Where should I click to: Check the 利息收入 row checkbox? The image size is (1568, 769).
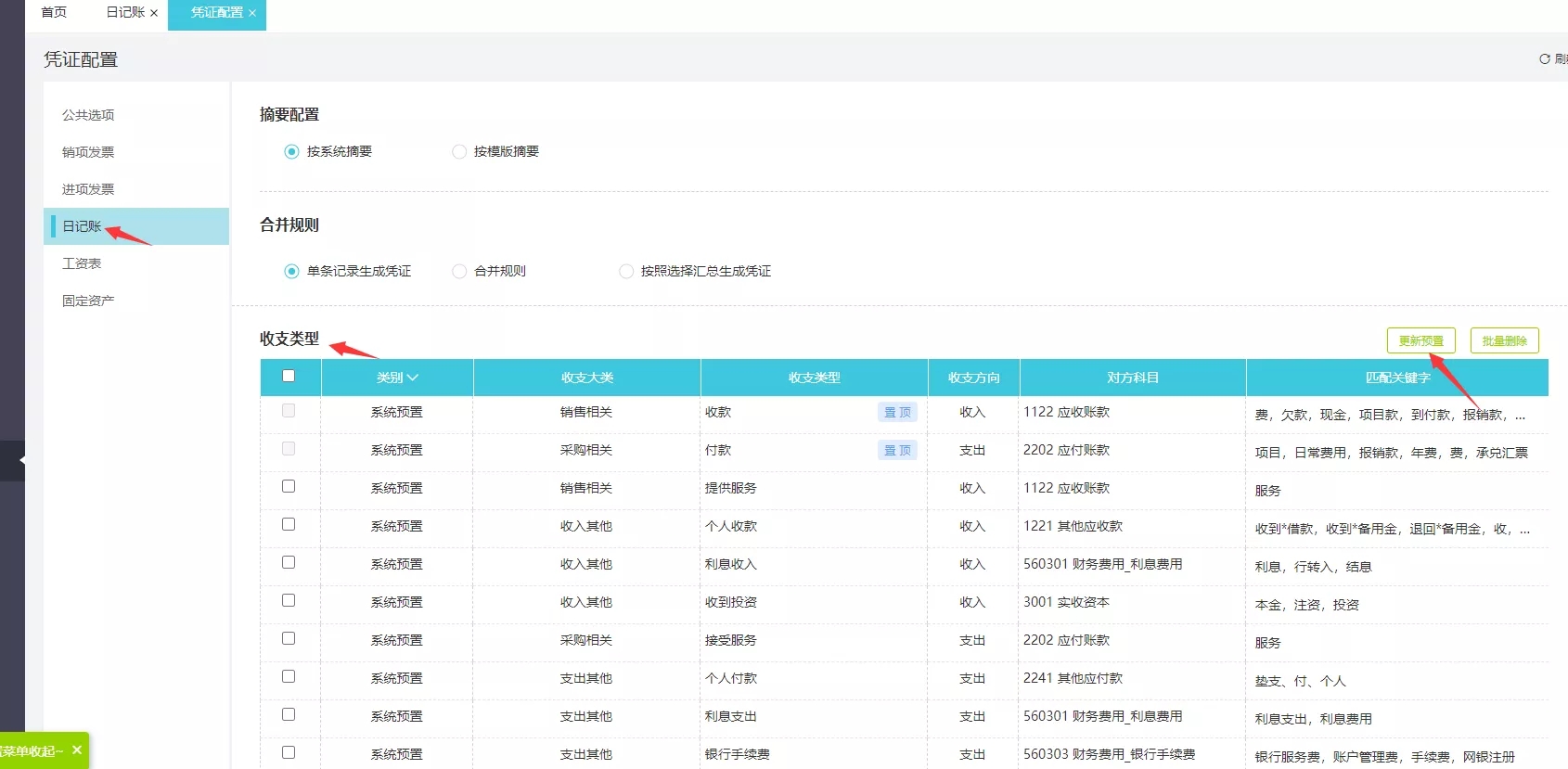pos(289,562)
